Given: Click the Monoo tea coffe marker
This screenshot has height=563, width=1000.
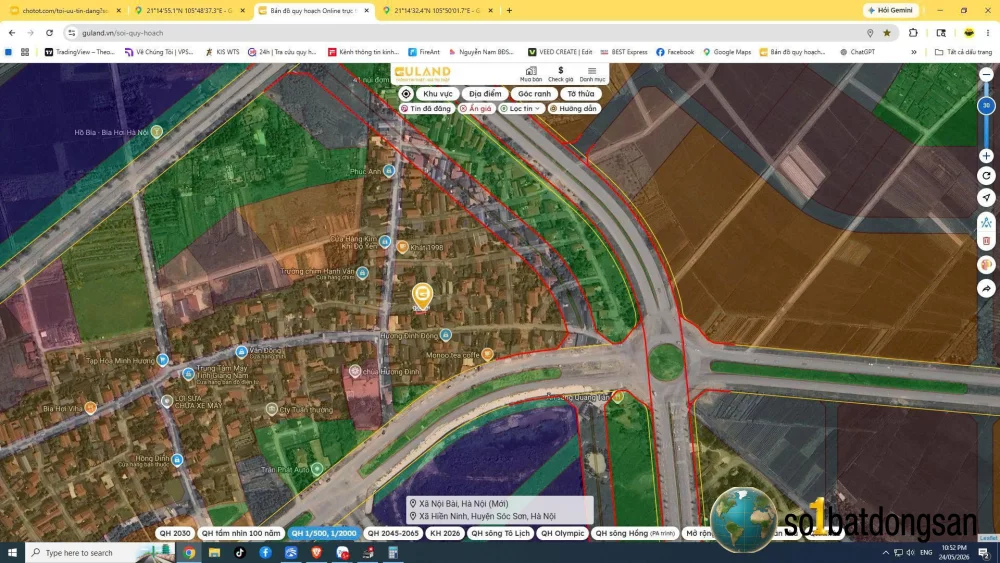Looking at the screenshot, I should 487,354.
